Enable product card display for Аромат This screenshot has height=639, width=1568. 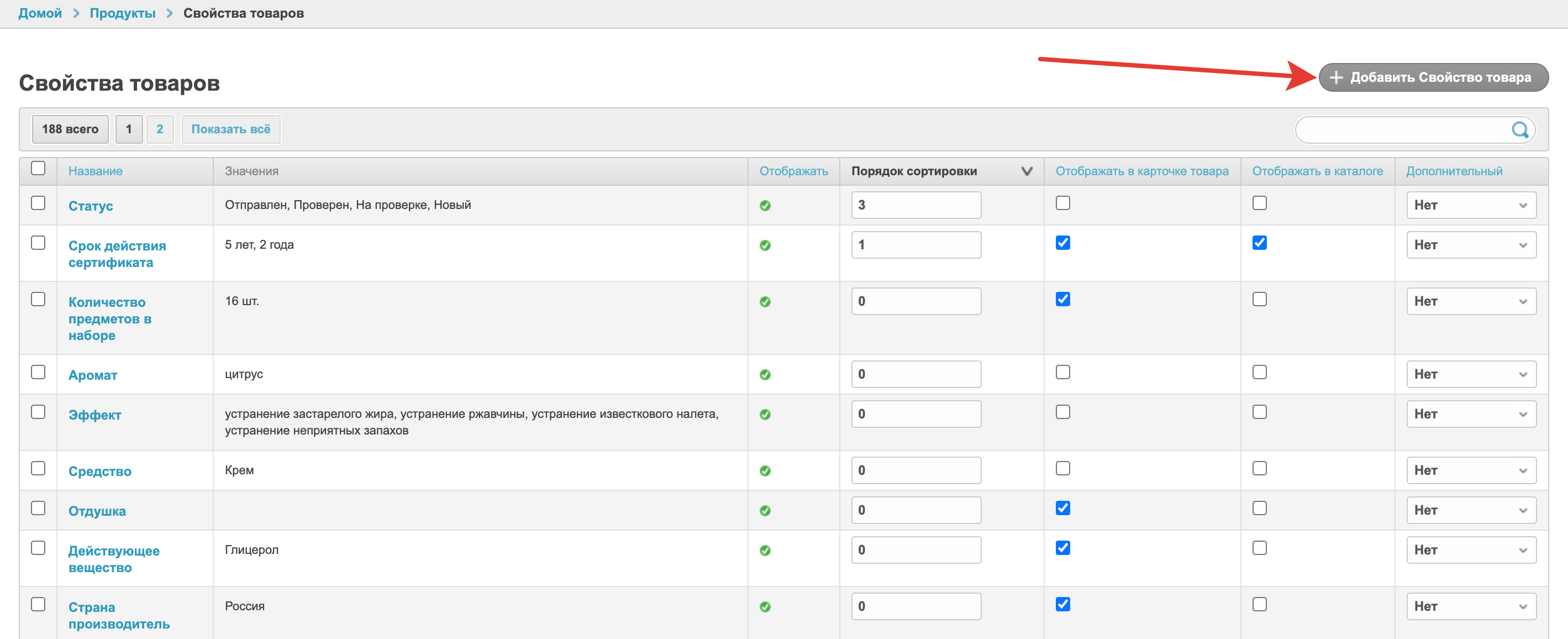click(1063, 372)
